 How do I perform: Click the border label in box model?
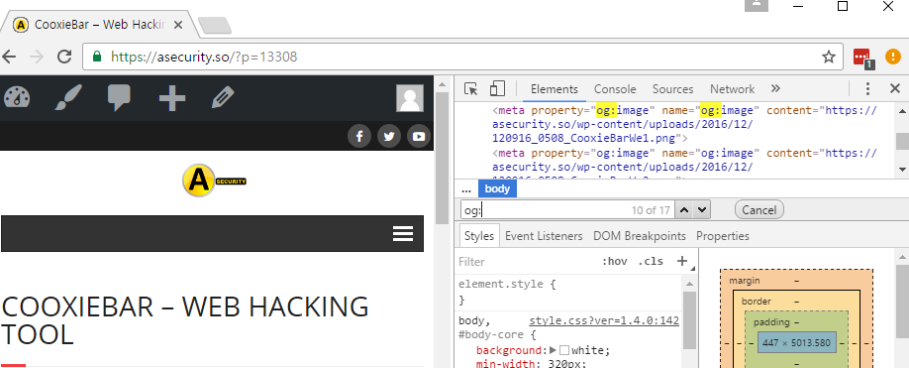[757, 301]
